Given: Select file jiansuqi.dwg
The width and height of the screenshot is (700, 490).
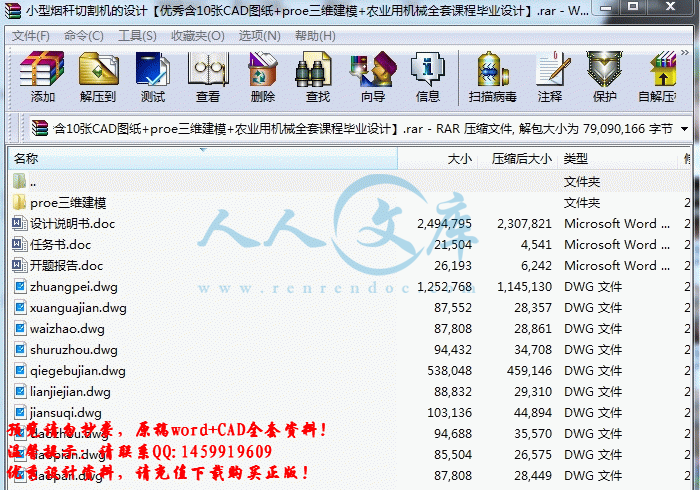Looking at the screenshot, I should point(66,413).
